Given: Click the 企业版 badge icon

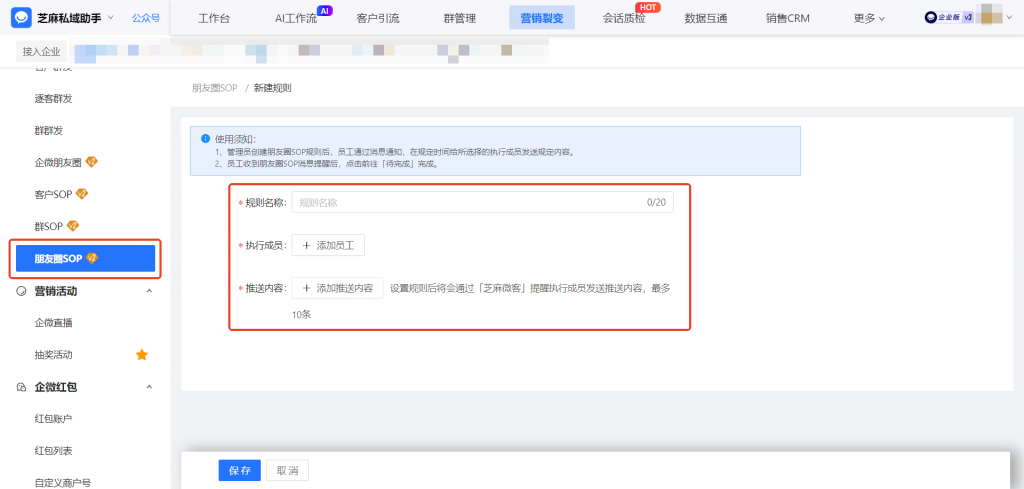Looking at the screenshot, I should pyautogui.click(x=949, y=18).
